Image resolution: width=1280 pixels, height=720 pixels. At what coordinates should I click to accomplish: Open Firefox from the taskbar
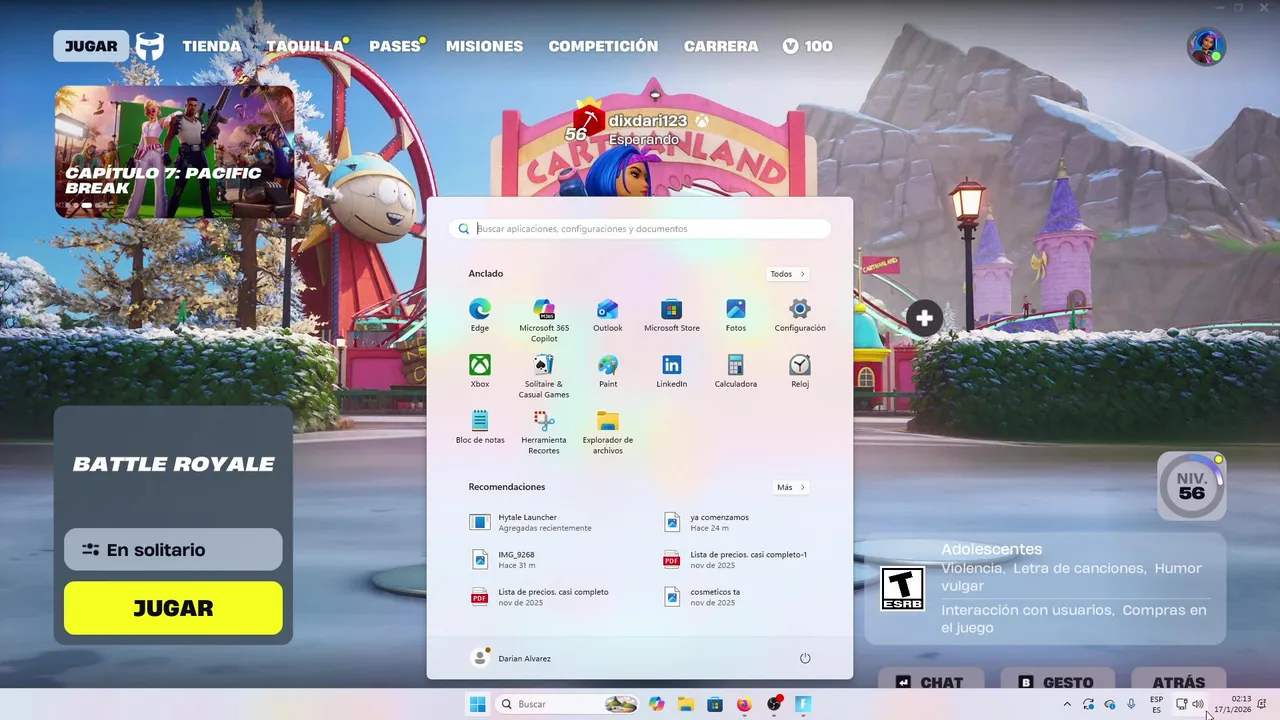click(744, 704)
